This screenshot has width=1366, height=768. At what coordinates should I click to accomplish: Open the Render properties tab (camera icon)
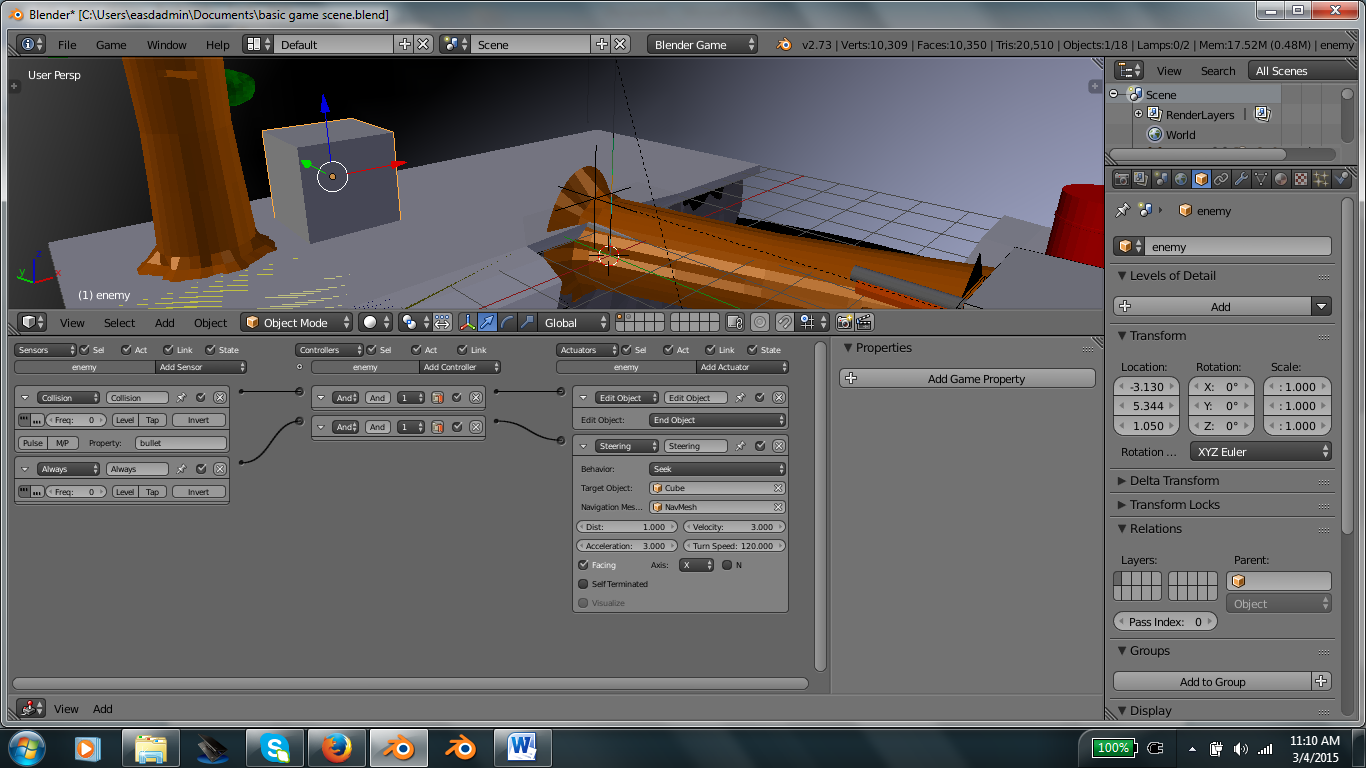tap(1121, 179)
